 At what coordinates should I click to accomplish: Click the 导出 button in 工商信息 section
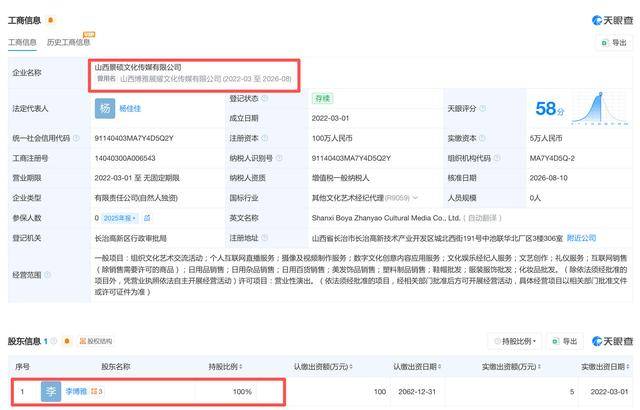coord(614,42)
